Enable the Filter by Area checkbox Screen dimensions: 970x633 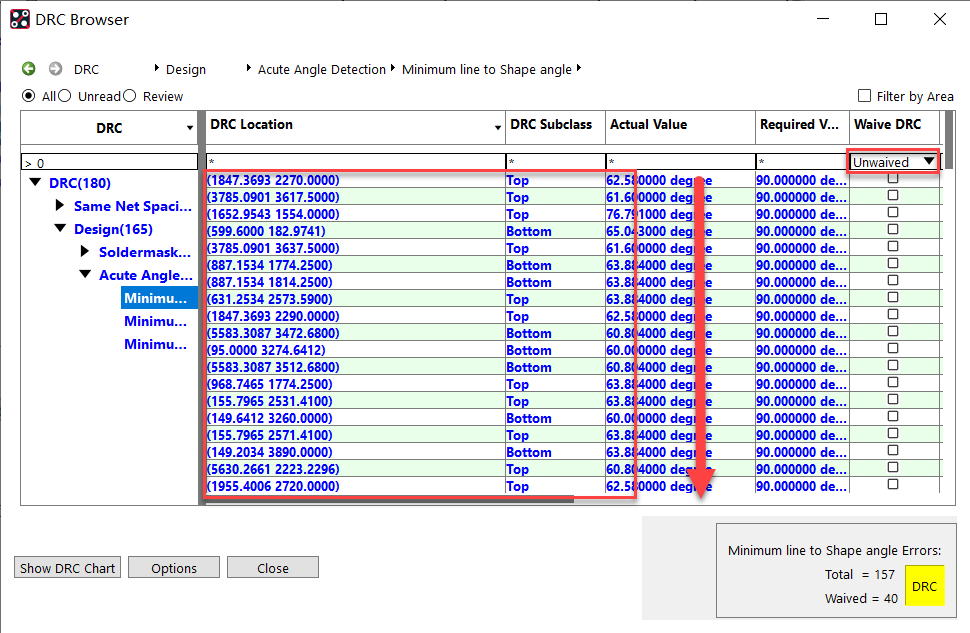click(x=865, y=96)
